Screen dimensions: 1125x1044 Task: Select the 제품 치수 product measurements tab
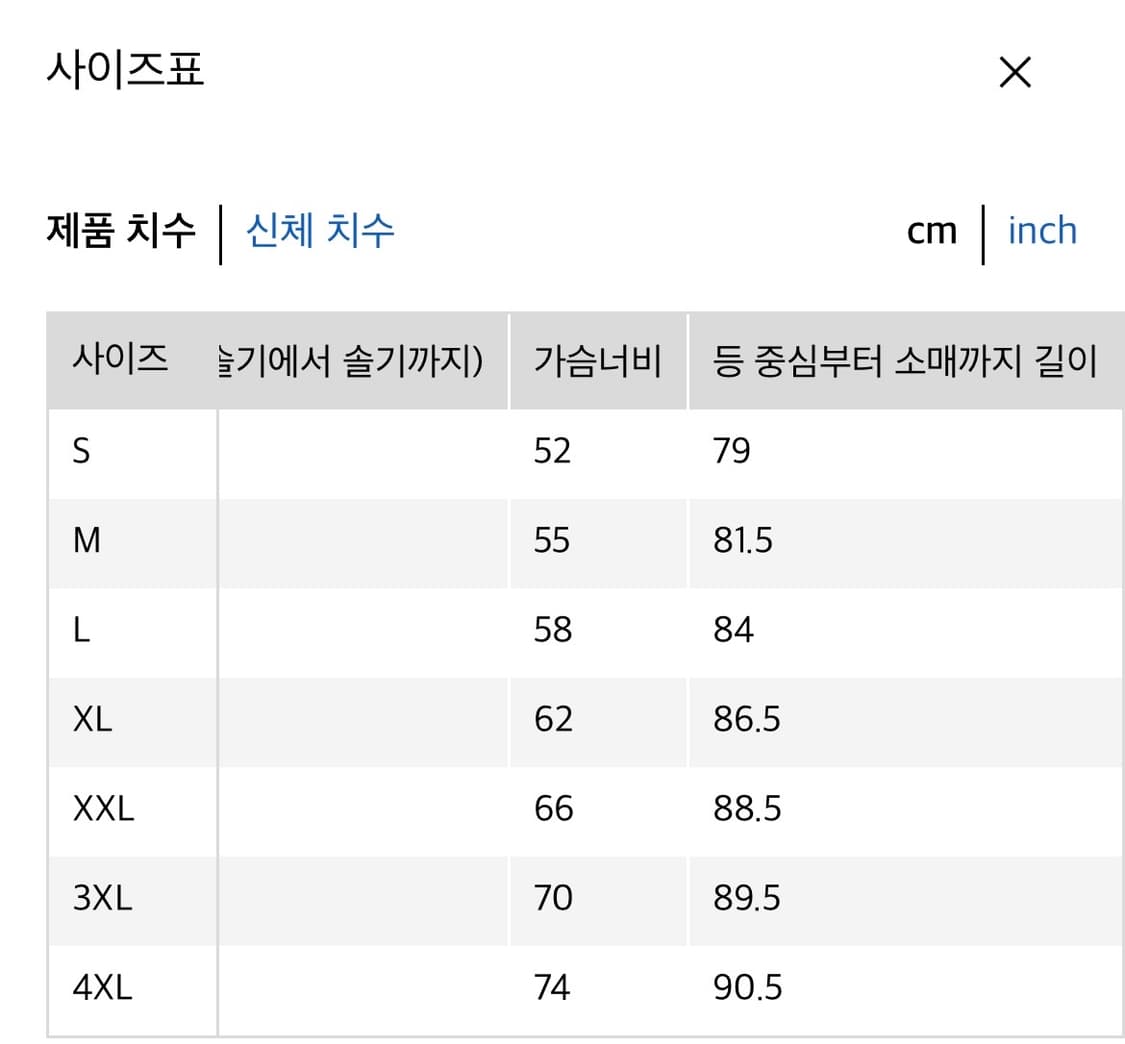pos(120,230)
